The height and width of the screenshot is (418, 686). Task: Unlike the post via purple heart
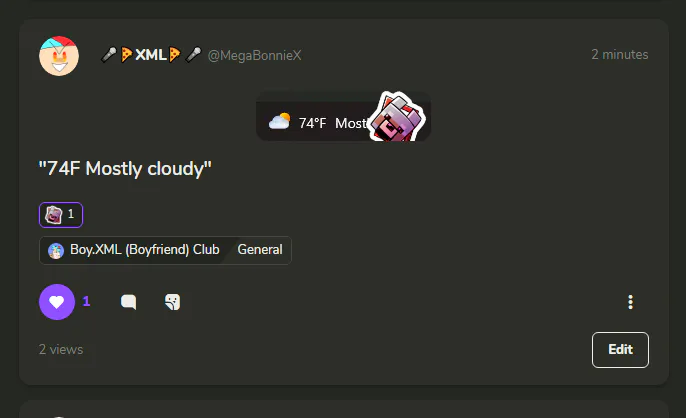click(x=57, y=302)
